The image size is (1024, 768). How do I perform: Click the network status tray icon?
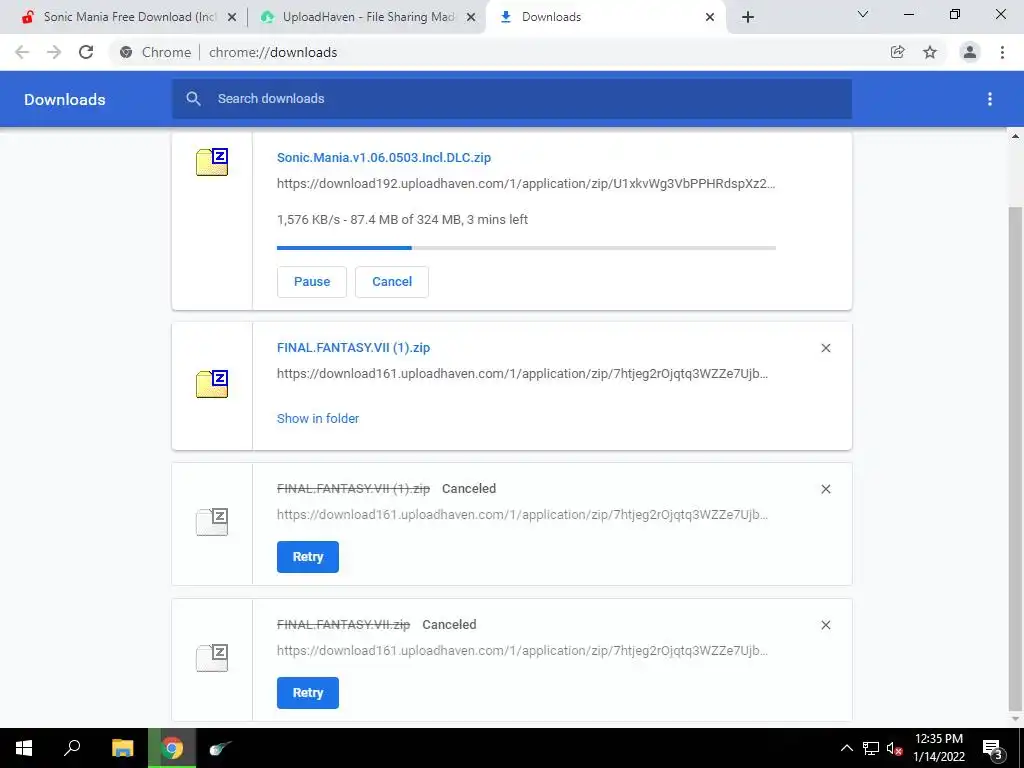coord(871,748)
